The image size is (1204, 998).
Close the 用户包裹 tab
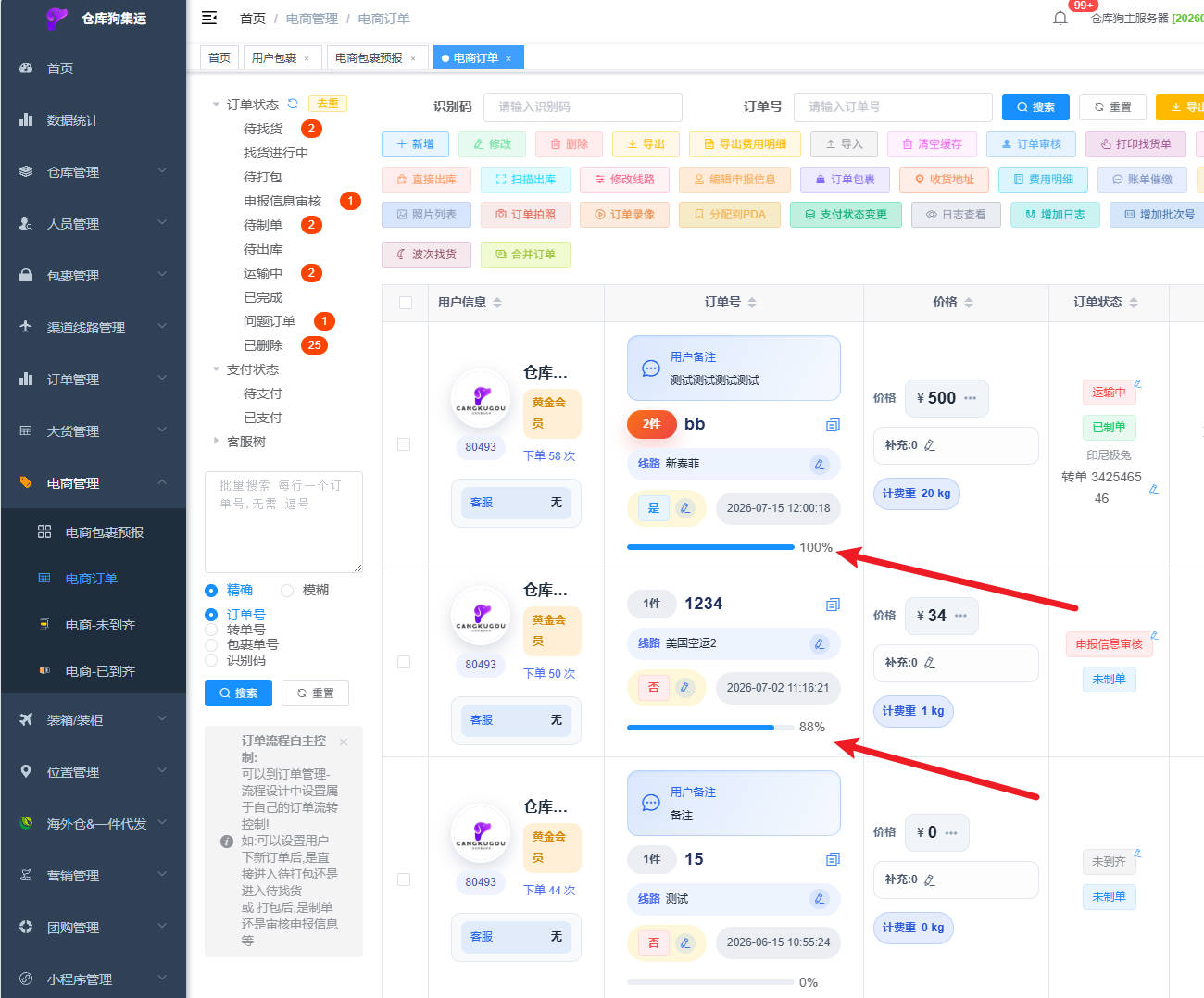[307, 58]
